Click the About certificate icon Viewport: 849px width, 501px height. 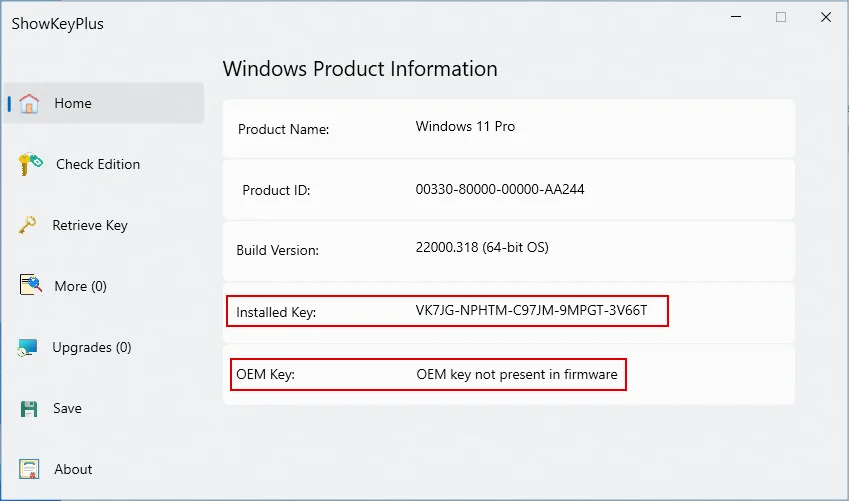pyautogui.click(x=29, y=470)
